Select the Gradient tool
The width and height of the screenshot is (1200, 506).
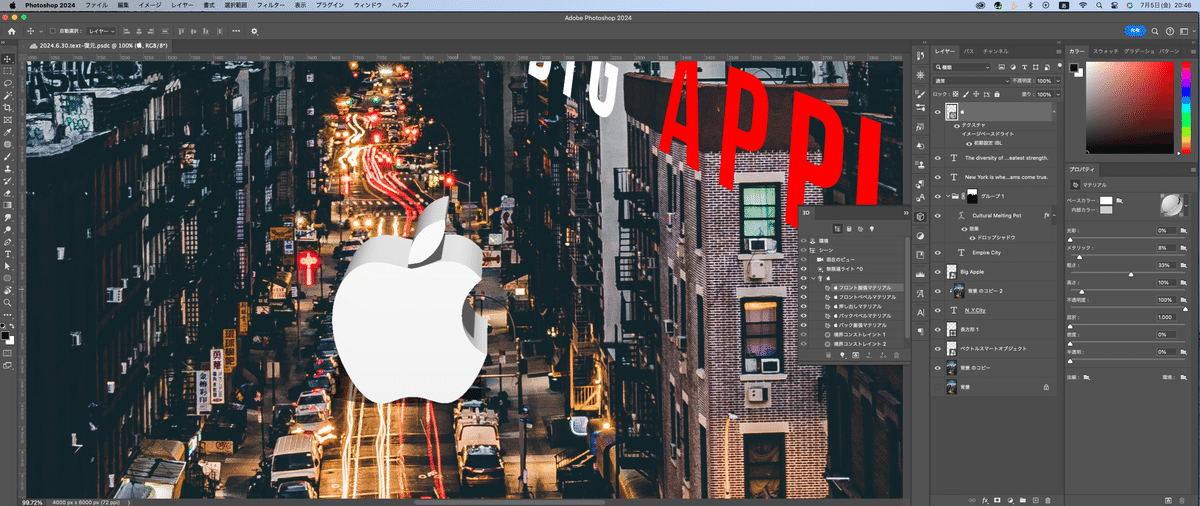[x=7, y=204]
